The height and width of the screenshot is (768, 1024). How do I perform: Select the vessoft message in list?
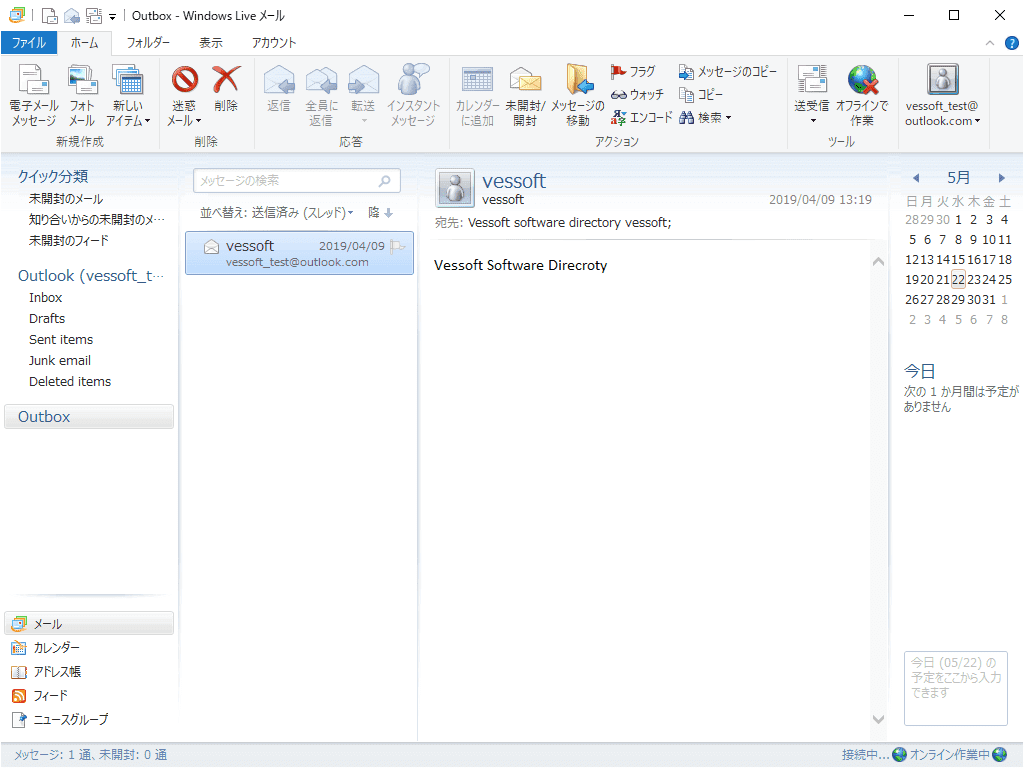(299, 253)
